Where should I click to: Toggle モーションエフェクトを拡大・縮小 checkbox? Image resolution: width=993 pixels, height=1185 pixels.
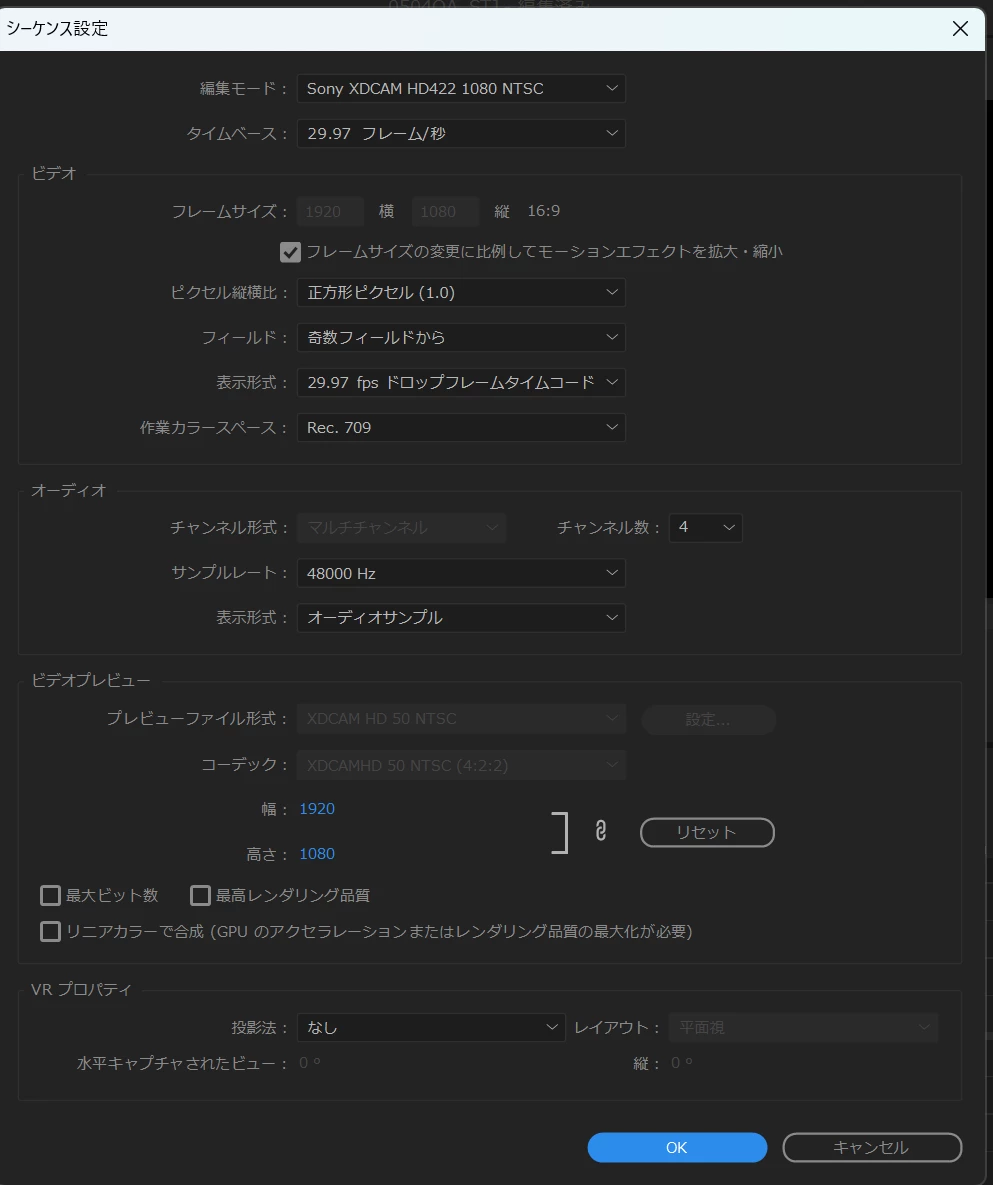[x=290, y=252]
